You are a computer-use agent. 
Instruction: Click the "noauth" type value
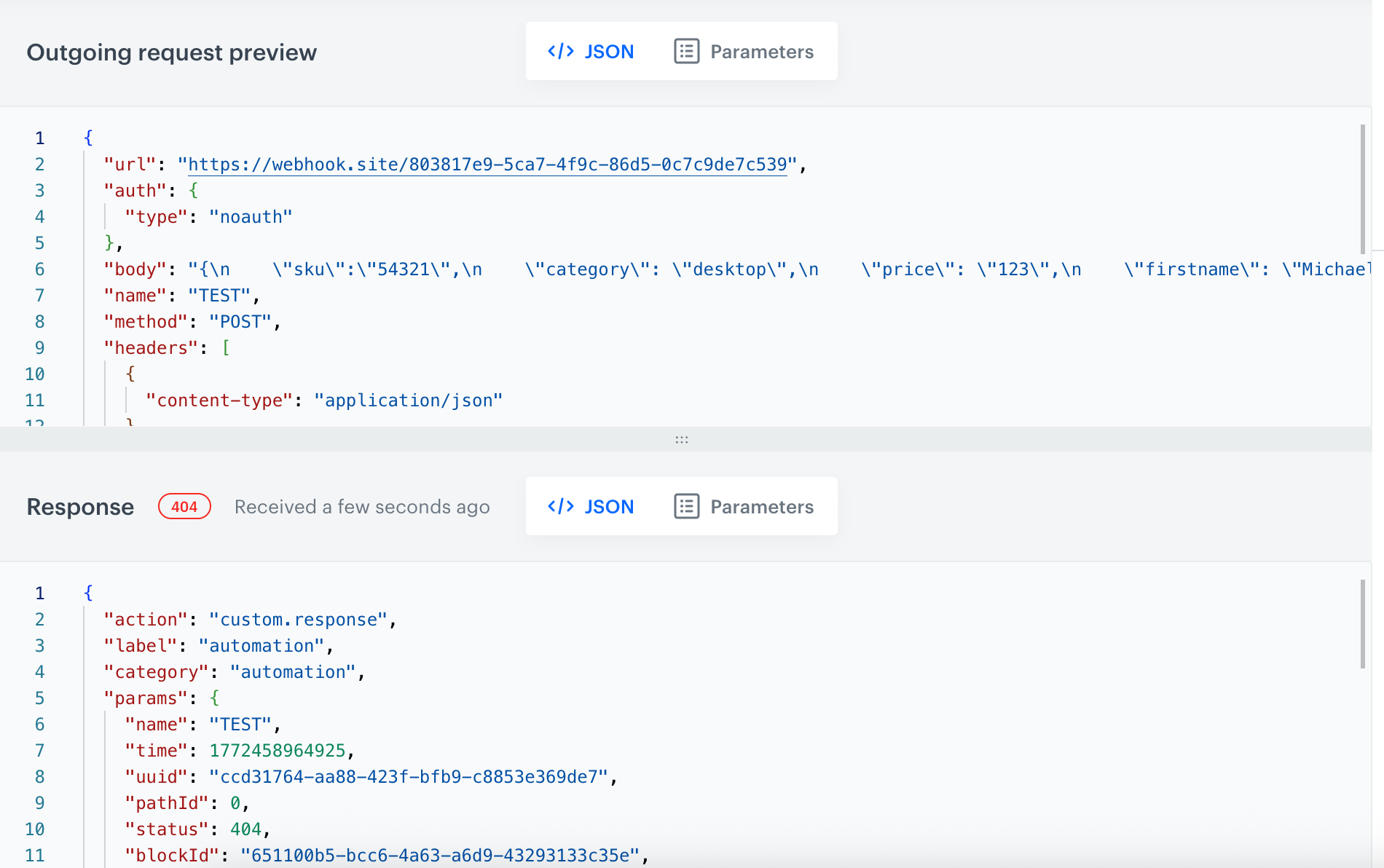251,217
